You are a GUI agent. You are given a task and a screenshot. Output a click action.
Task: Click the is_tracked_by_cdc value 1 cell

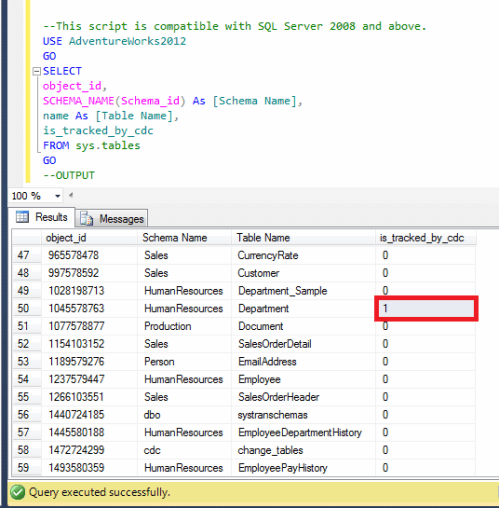pos(426,308)
